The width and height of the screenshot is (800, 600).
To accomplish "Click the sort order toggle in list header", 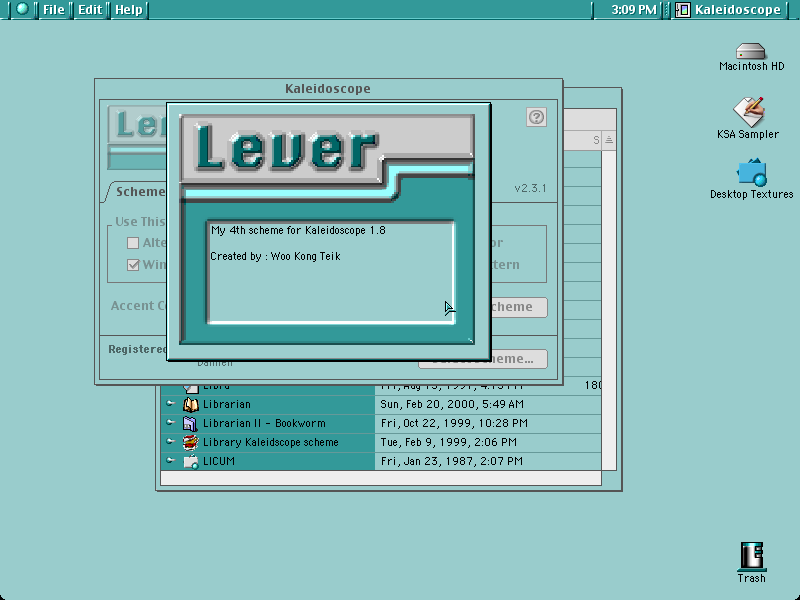I will click(609, 140).
